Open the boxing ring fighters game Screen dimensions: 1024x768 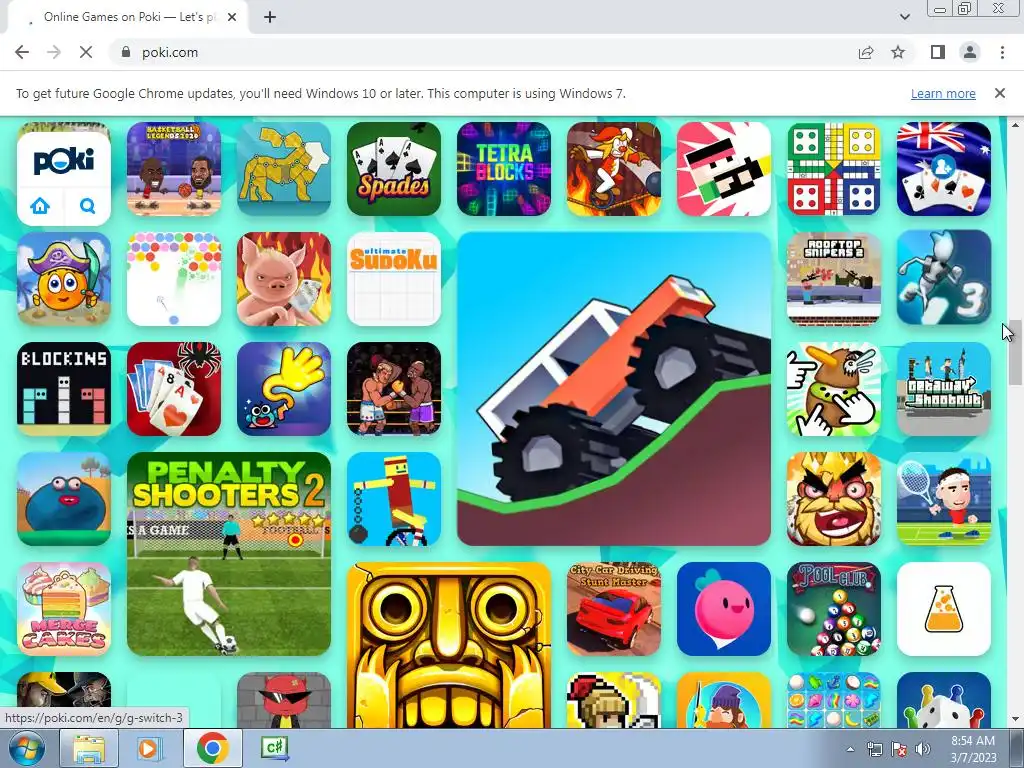[394, 389]
